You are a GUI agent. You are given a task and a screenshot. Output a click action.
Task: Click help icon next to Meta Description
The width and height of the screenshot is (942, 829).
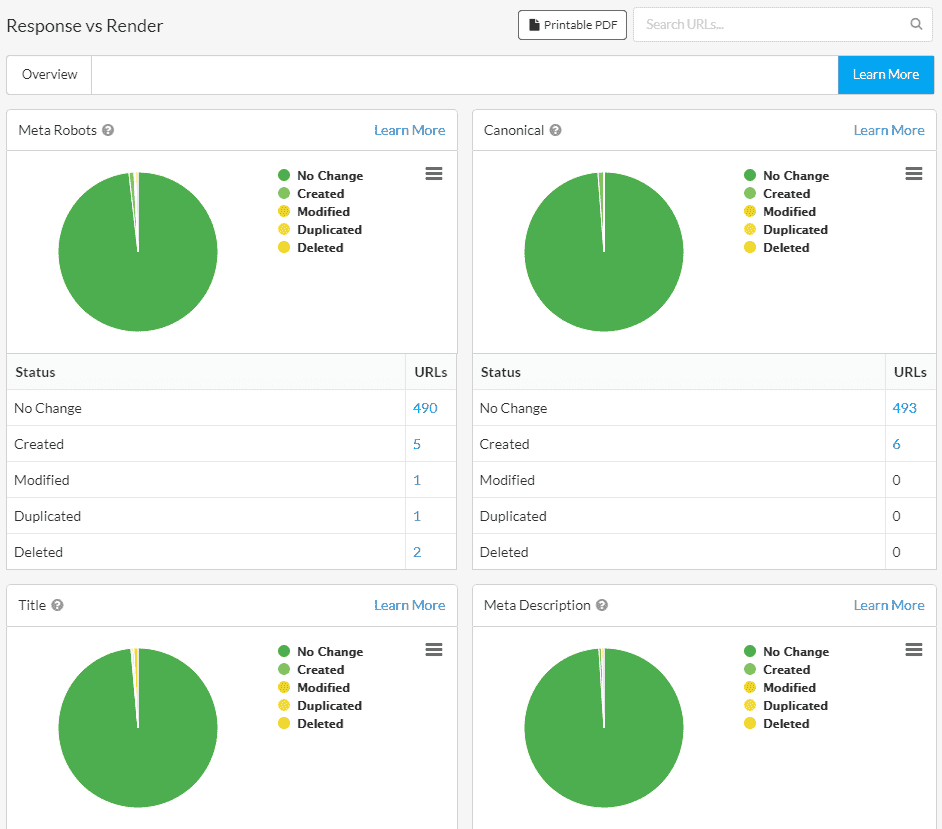pyautogui.click(x=602, y=606)
